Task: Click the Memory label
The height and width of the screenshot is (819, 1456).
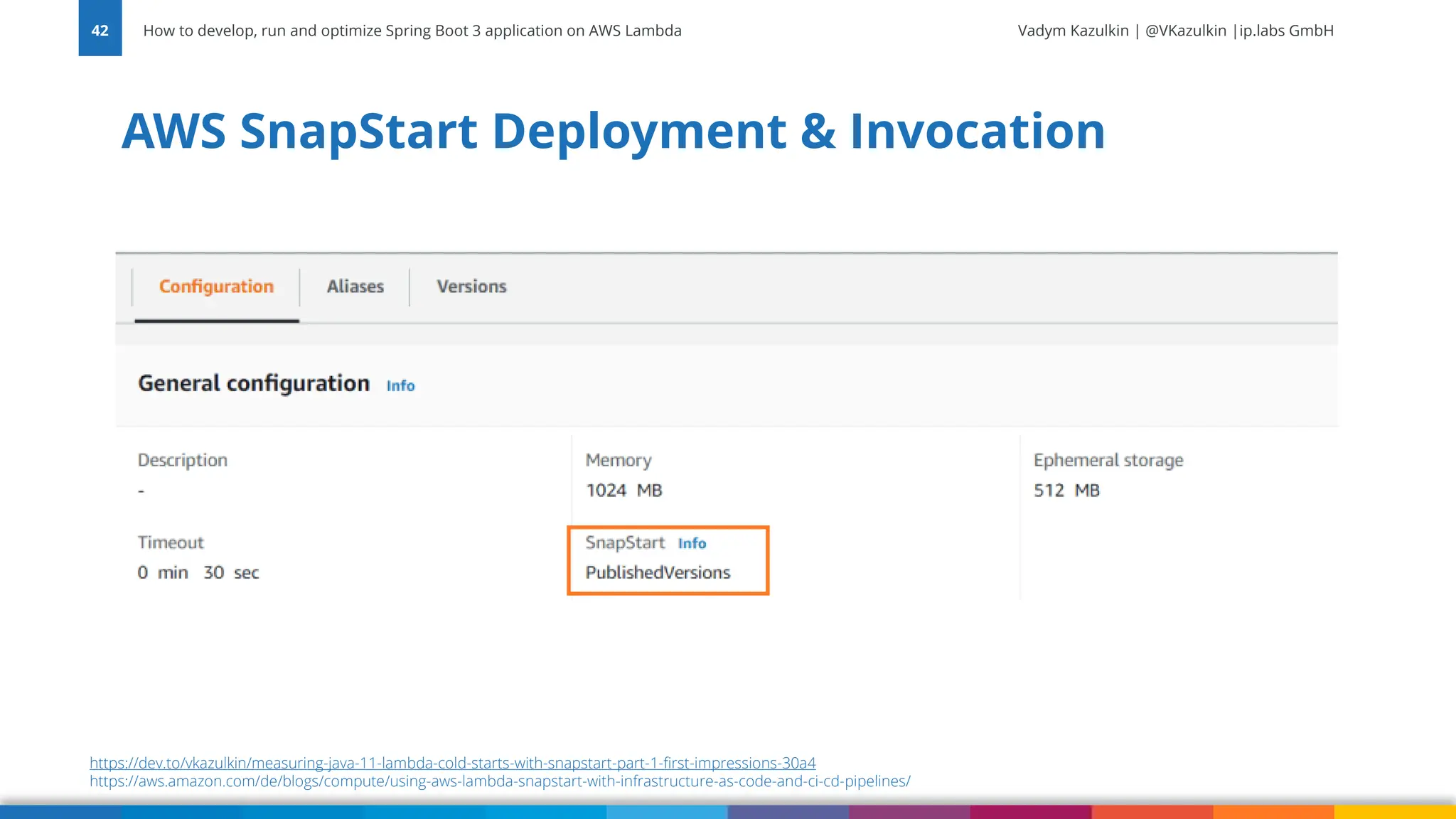Action: point(618,460)
